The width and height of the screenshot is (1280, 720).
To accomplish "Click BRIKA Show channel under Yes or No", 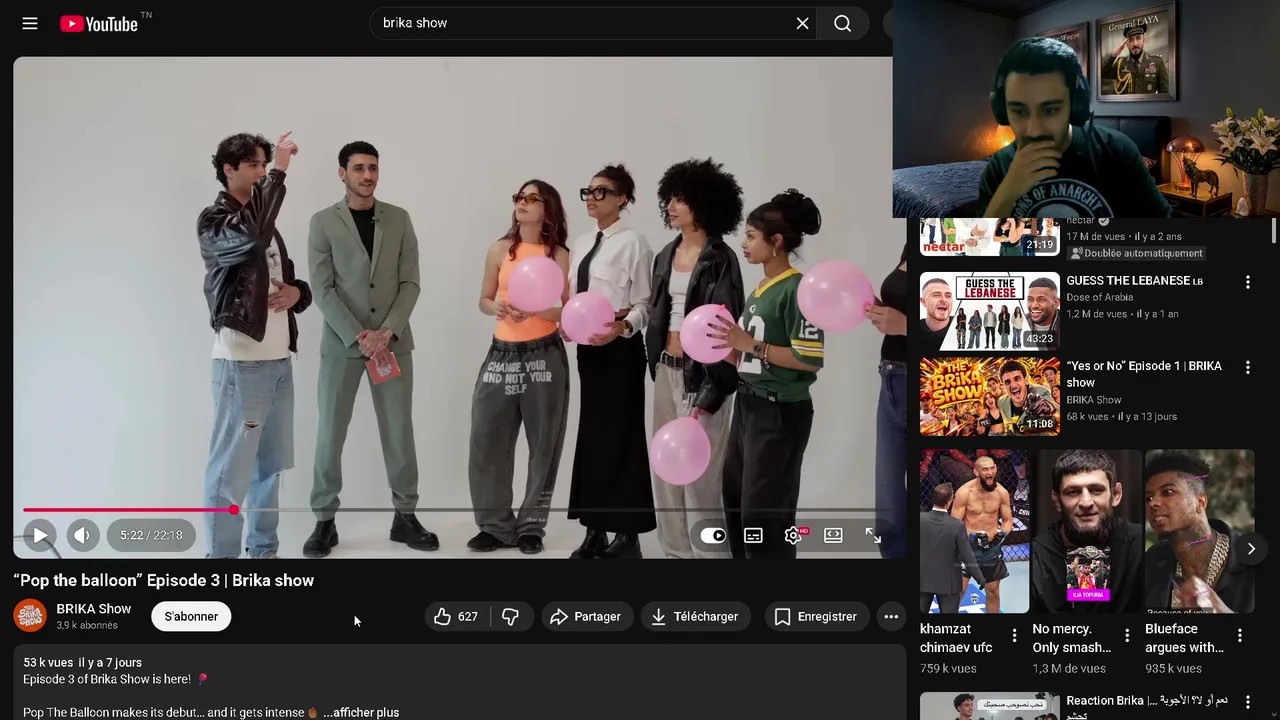I will (1093, 400).
